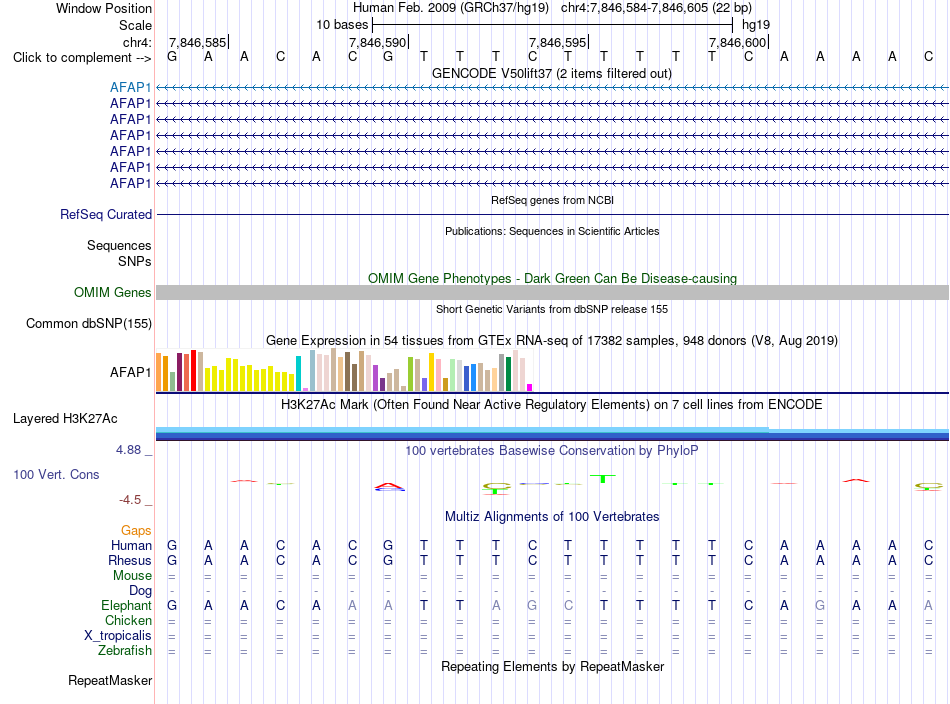Click the light blue AFAP1 transcript label
The width and height of the screenshot is (950, 704).
(130, 87)
